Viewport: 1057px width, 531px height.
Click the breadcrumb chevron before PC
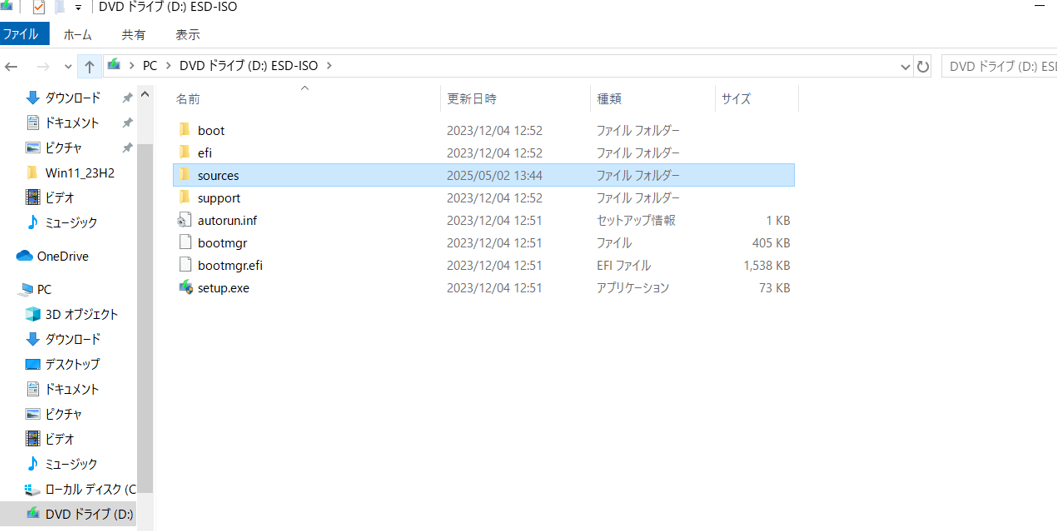coord(131,66)
